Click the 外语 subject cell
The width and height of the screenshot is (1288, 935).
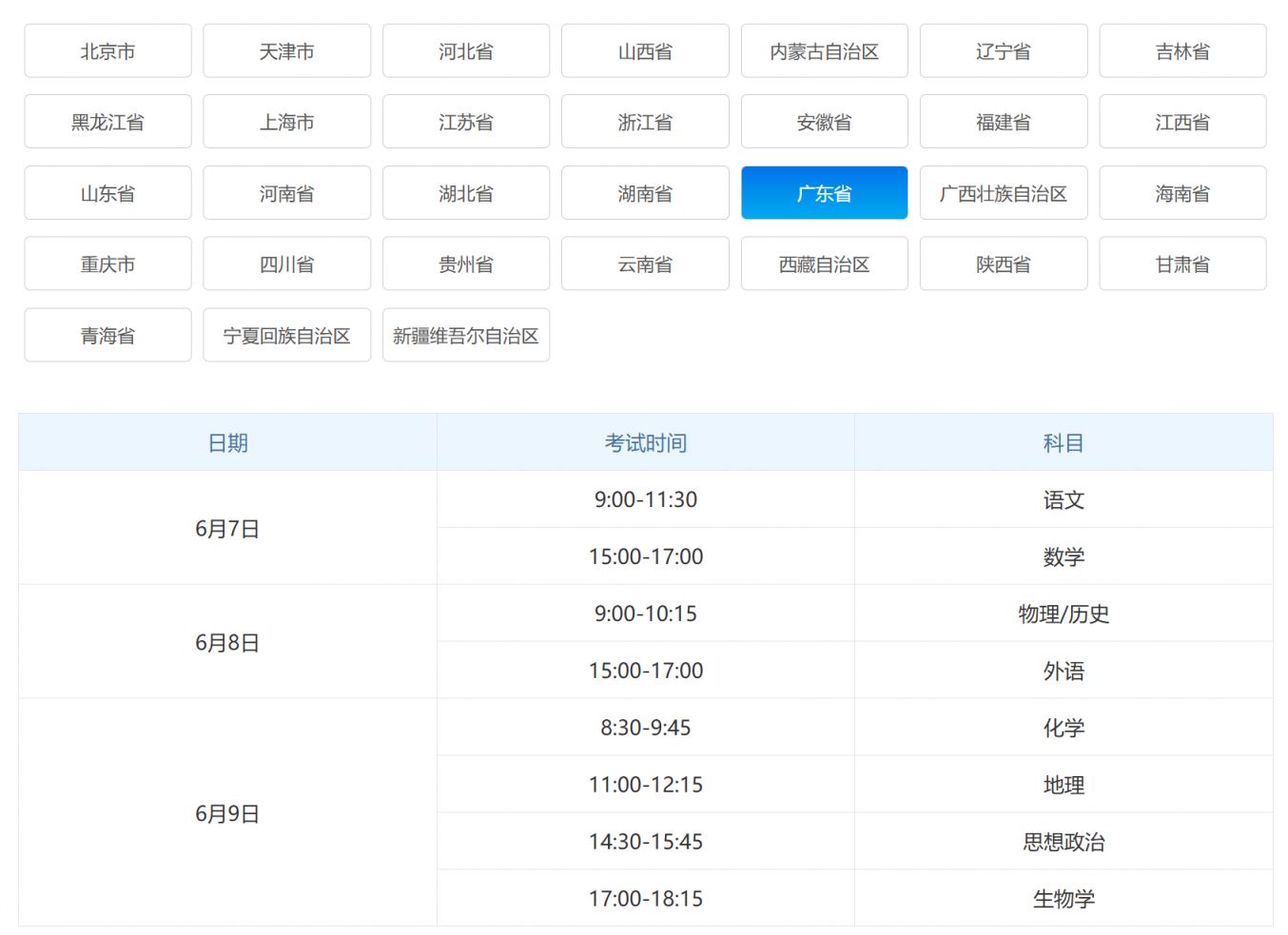pyautogui.click(x=1064, y=671)
